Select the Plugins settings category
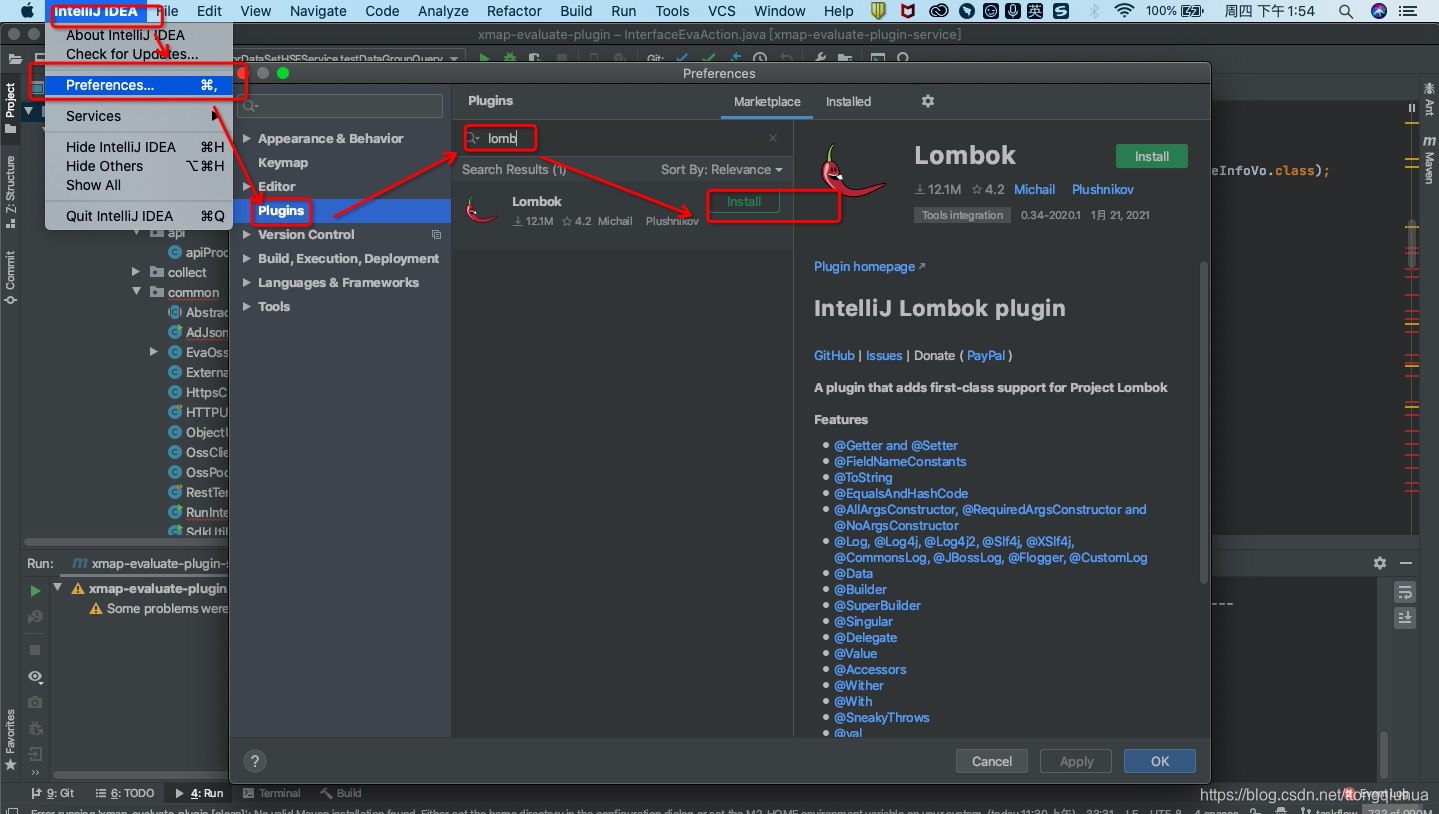Viewport: 1439px width, 814px height. click(x=341, y=211)
